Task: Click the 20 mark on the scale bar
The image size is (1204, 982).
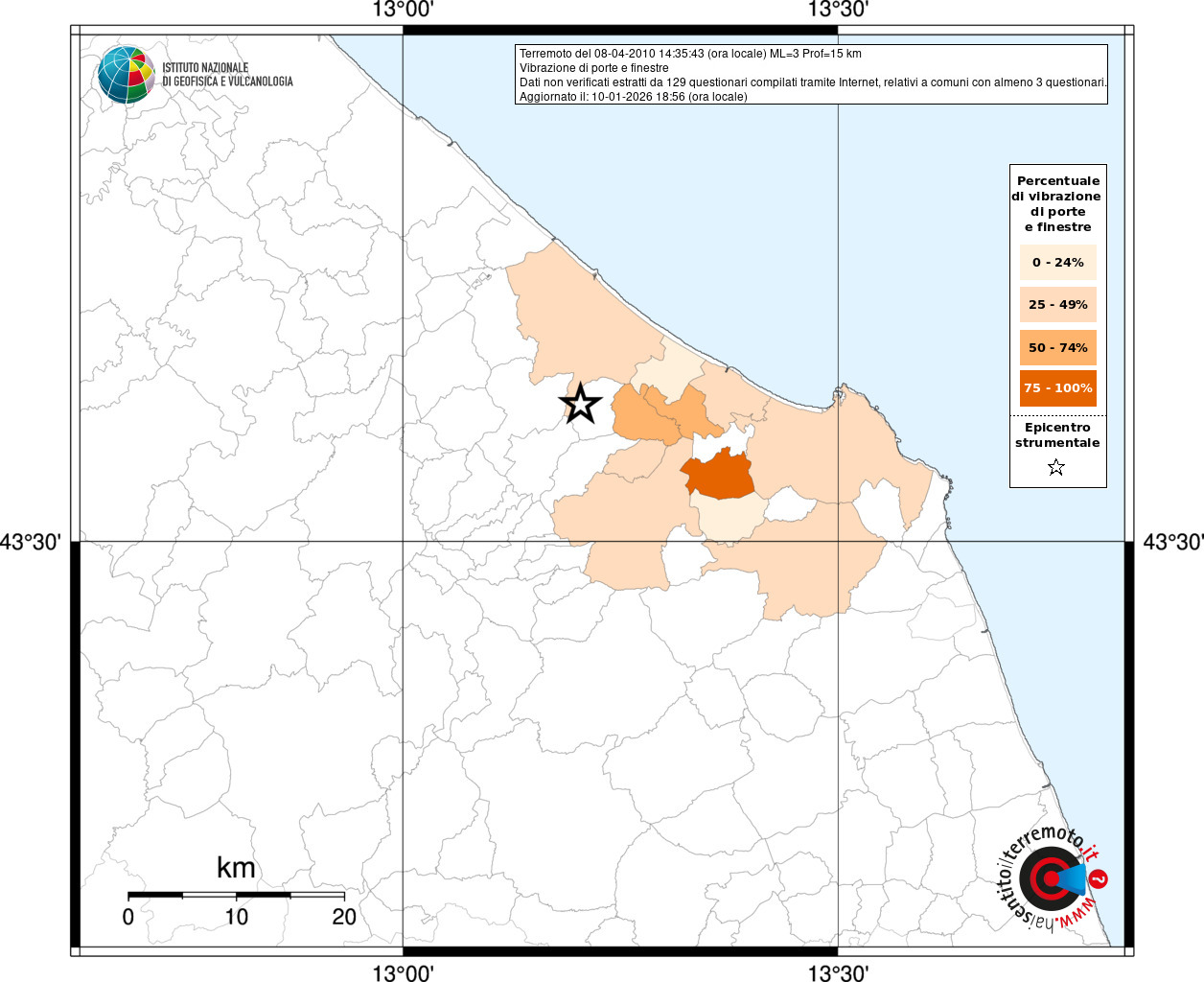Action: click(x=344, y=917)
